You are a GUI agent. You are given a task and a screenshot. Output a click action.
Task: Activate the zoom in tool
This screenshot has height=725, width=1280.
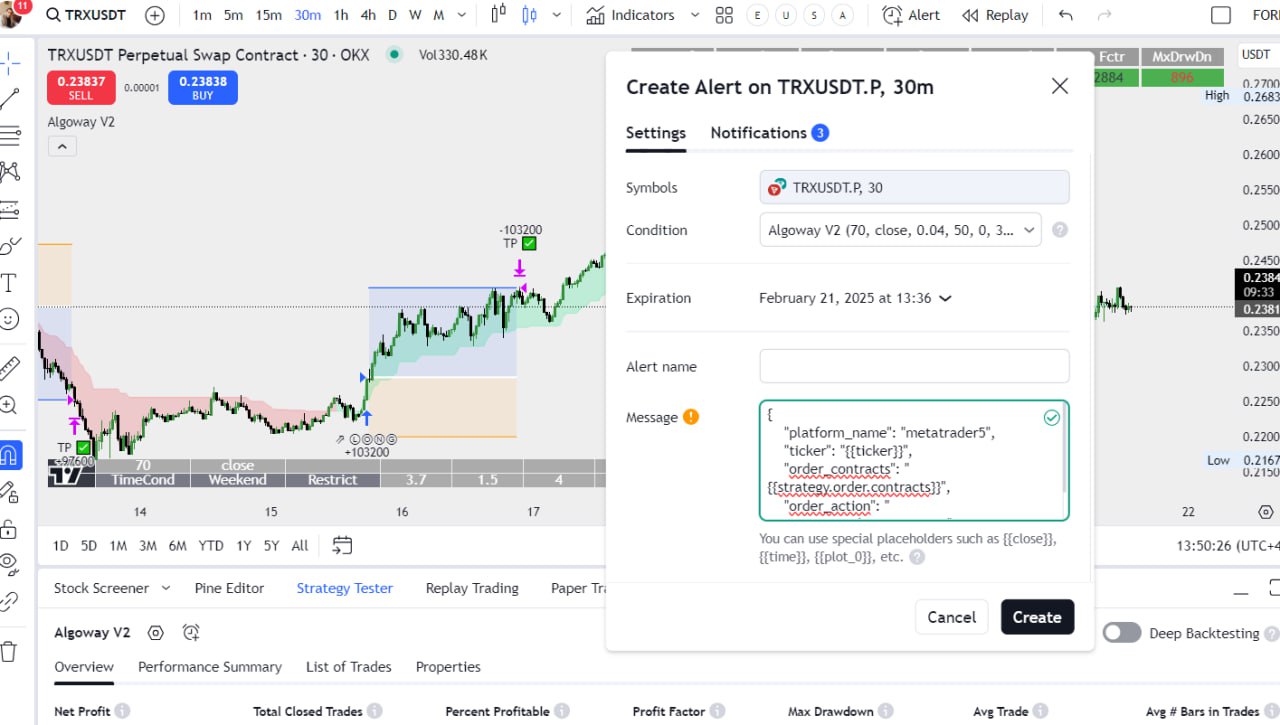point(10,405)
